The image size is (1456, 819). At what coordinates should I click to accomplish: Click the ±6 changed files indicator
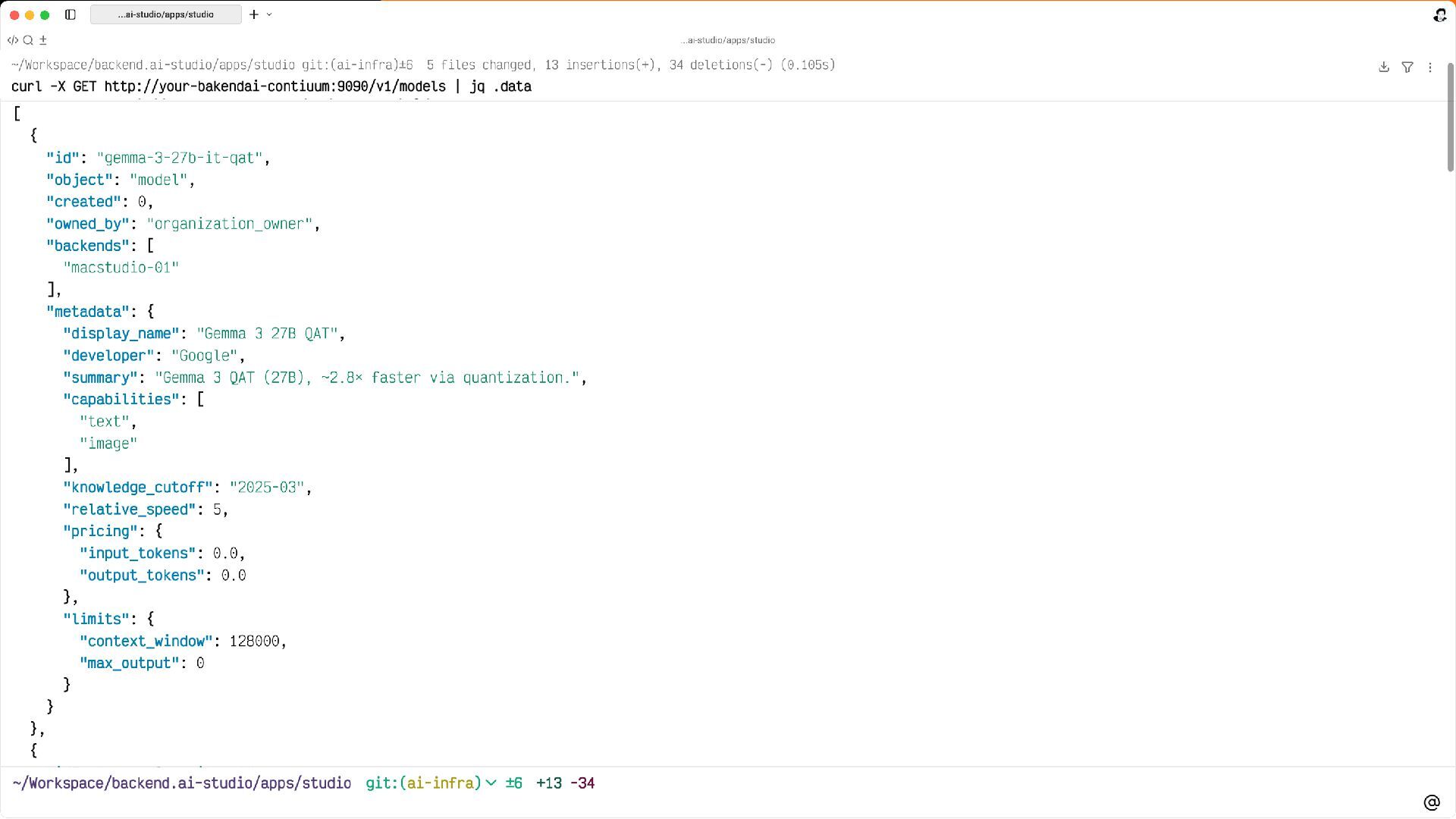[514, 783]
